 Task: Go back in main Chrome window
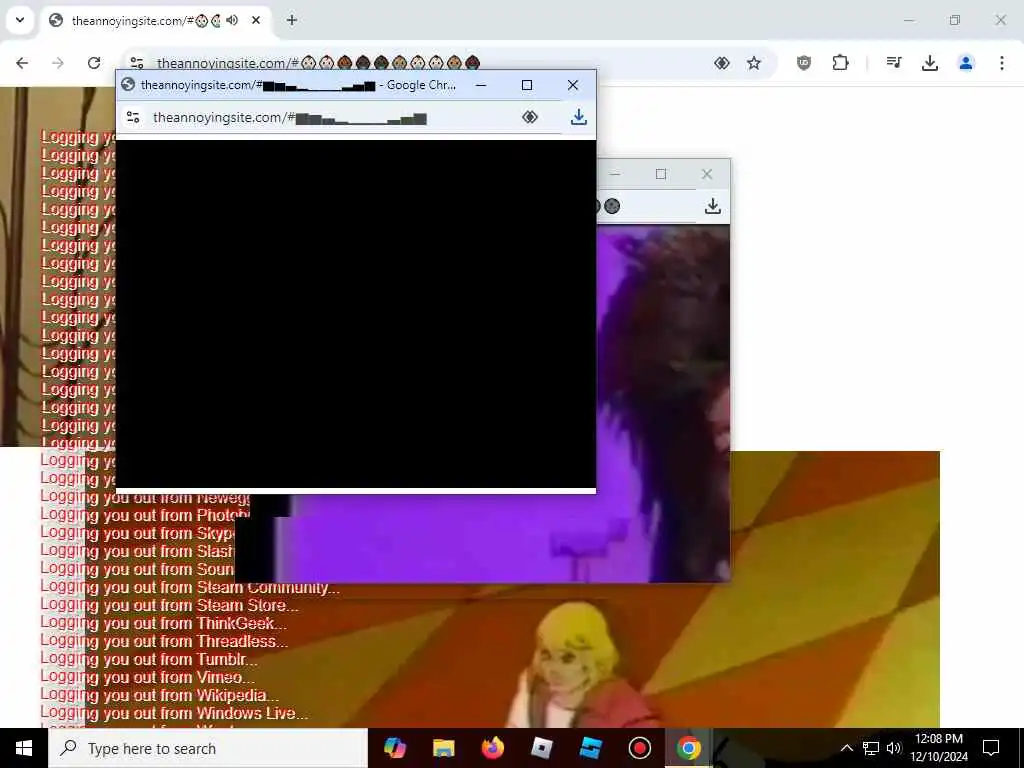tap(22, 63)
